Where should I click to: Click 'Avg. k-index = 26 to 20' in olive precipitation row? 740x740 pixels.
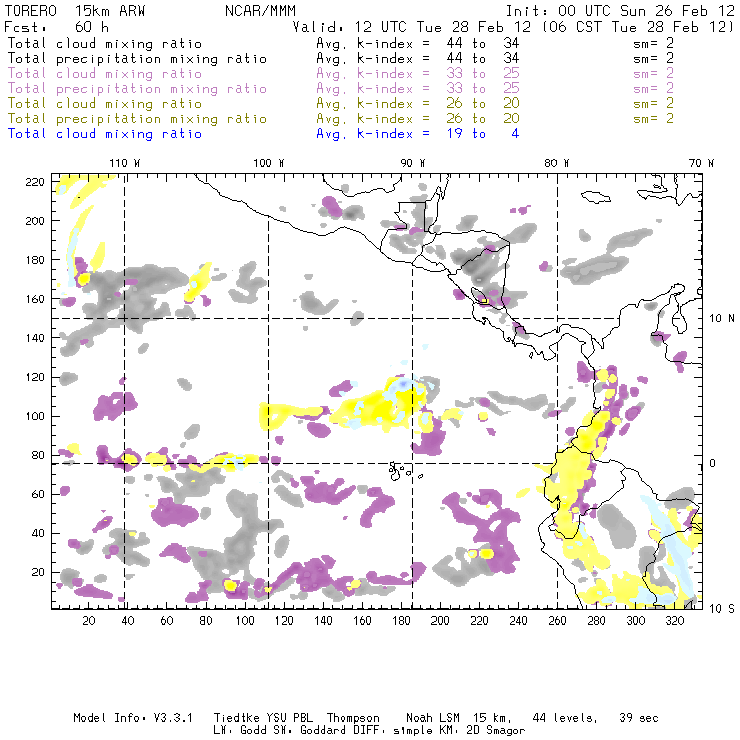[x=418, y=119]
